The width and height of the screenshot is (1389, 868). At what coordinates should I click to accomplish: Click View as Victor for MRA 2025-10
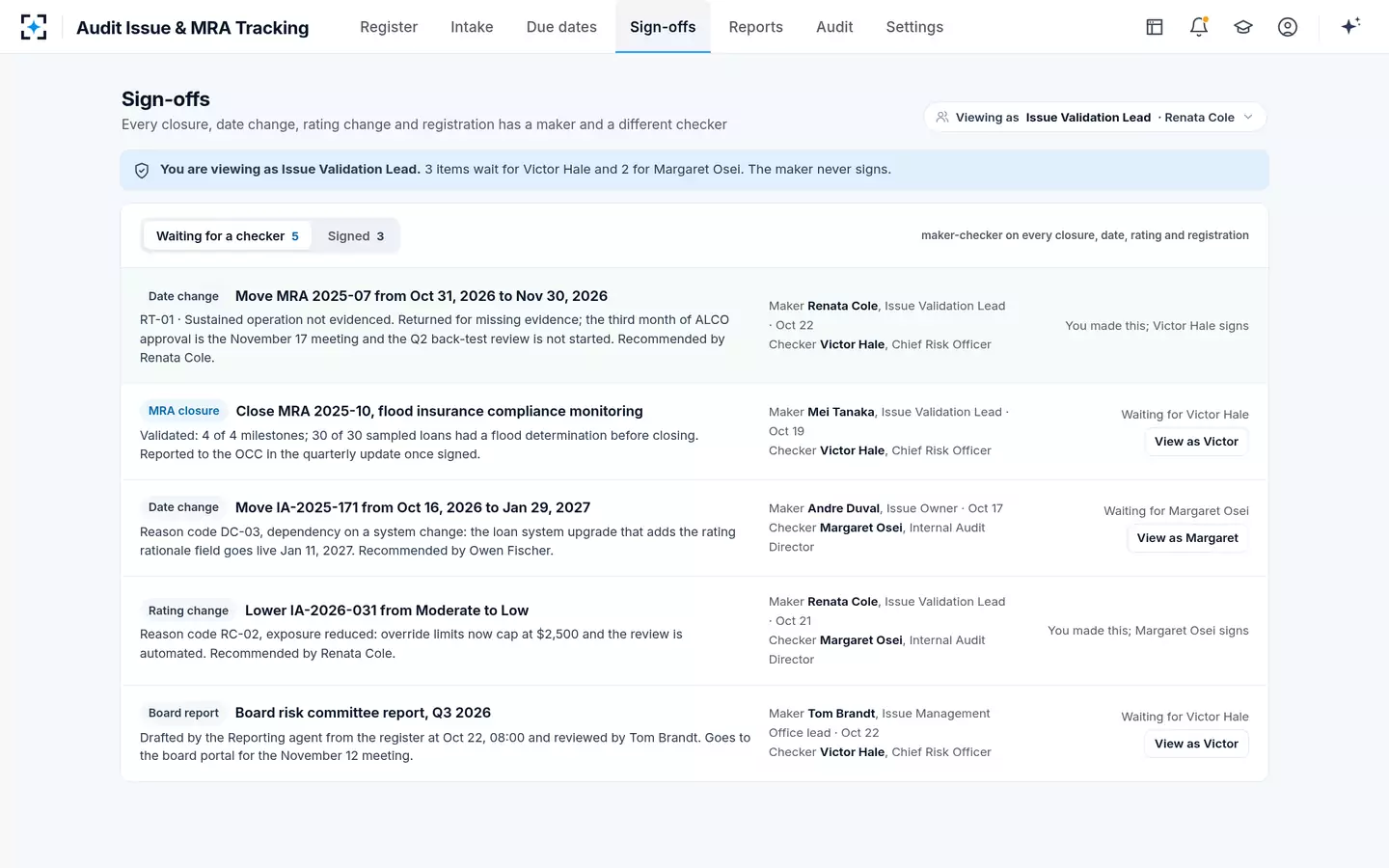[x=1196, y=442]
